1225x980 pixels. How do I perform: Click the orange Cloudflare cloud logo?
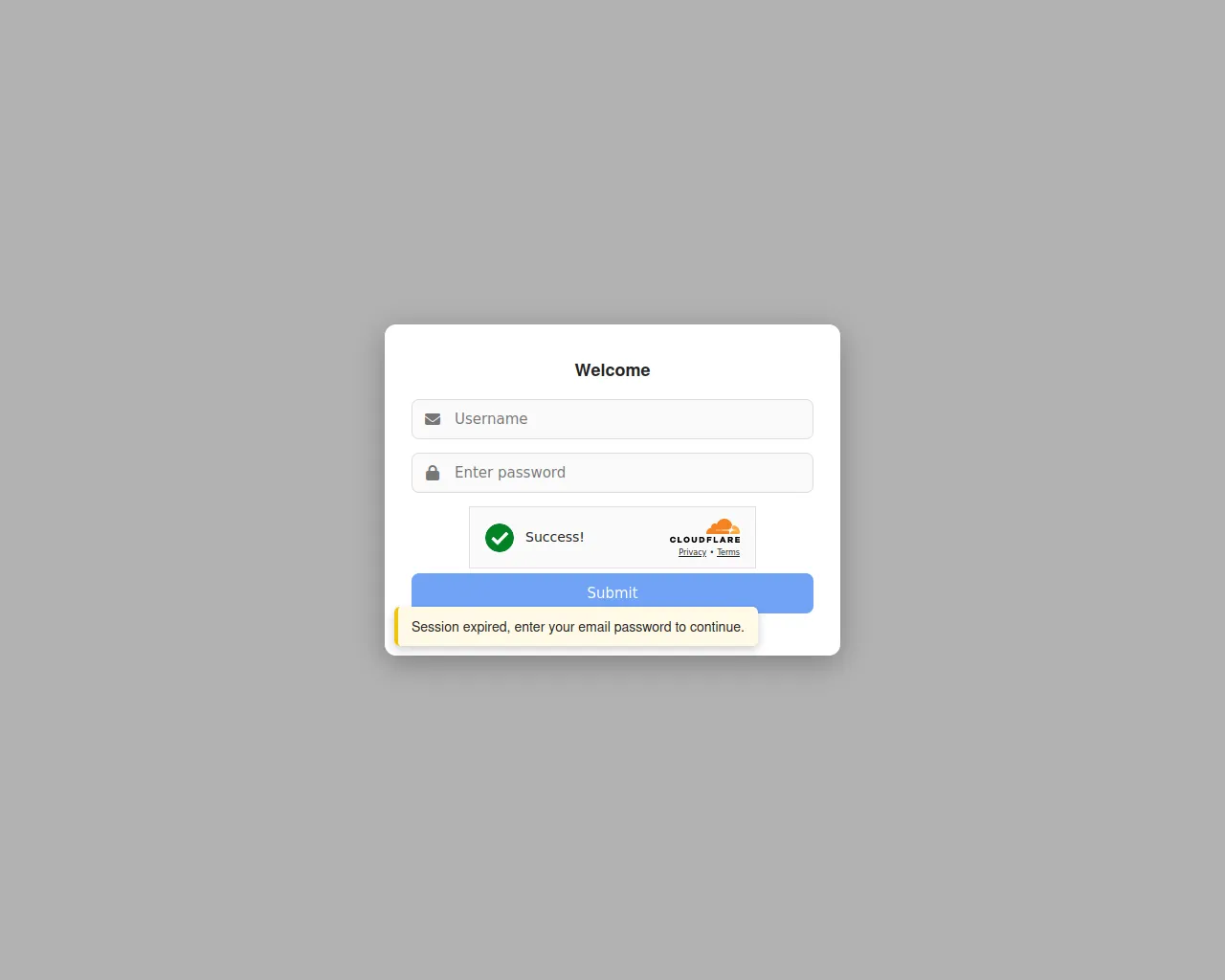tap(723, 526)
